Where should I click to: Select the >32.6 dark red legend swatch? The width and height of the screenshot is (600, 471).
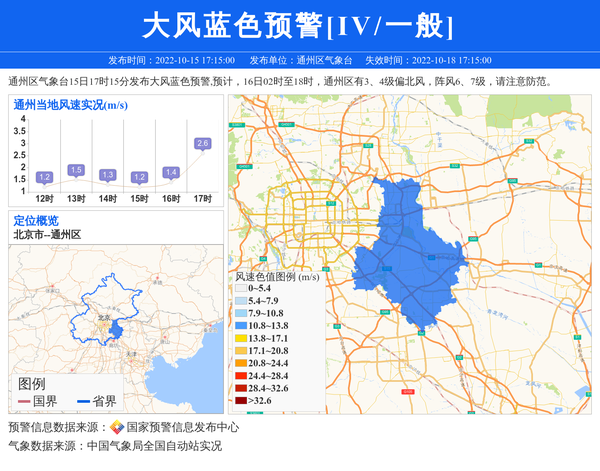click(239, 401)
